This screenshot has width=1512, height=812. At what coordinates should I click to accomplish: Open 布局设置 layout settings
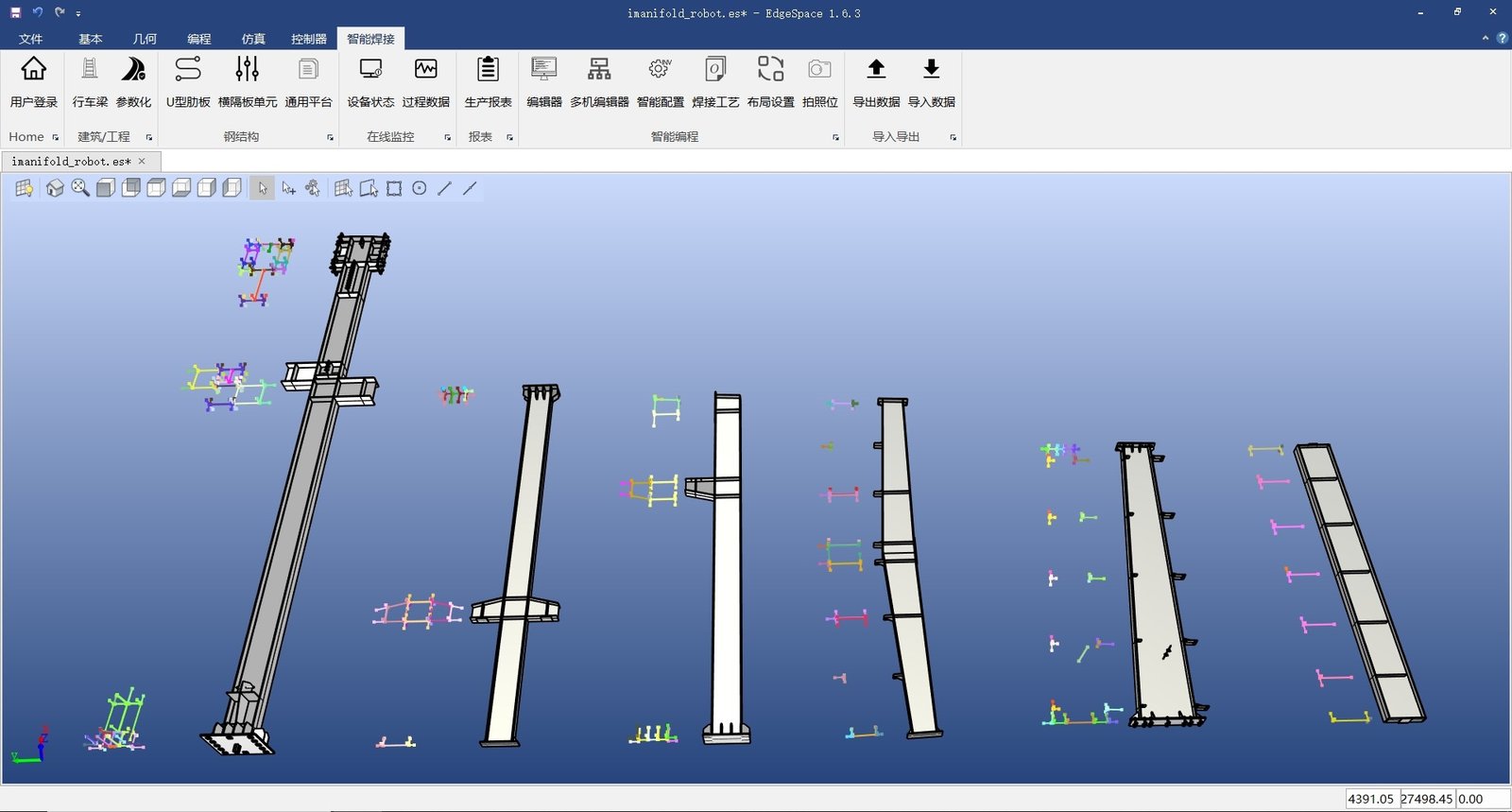tap(771, 81)
